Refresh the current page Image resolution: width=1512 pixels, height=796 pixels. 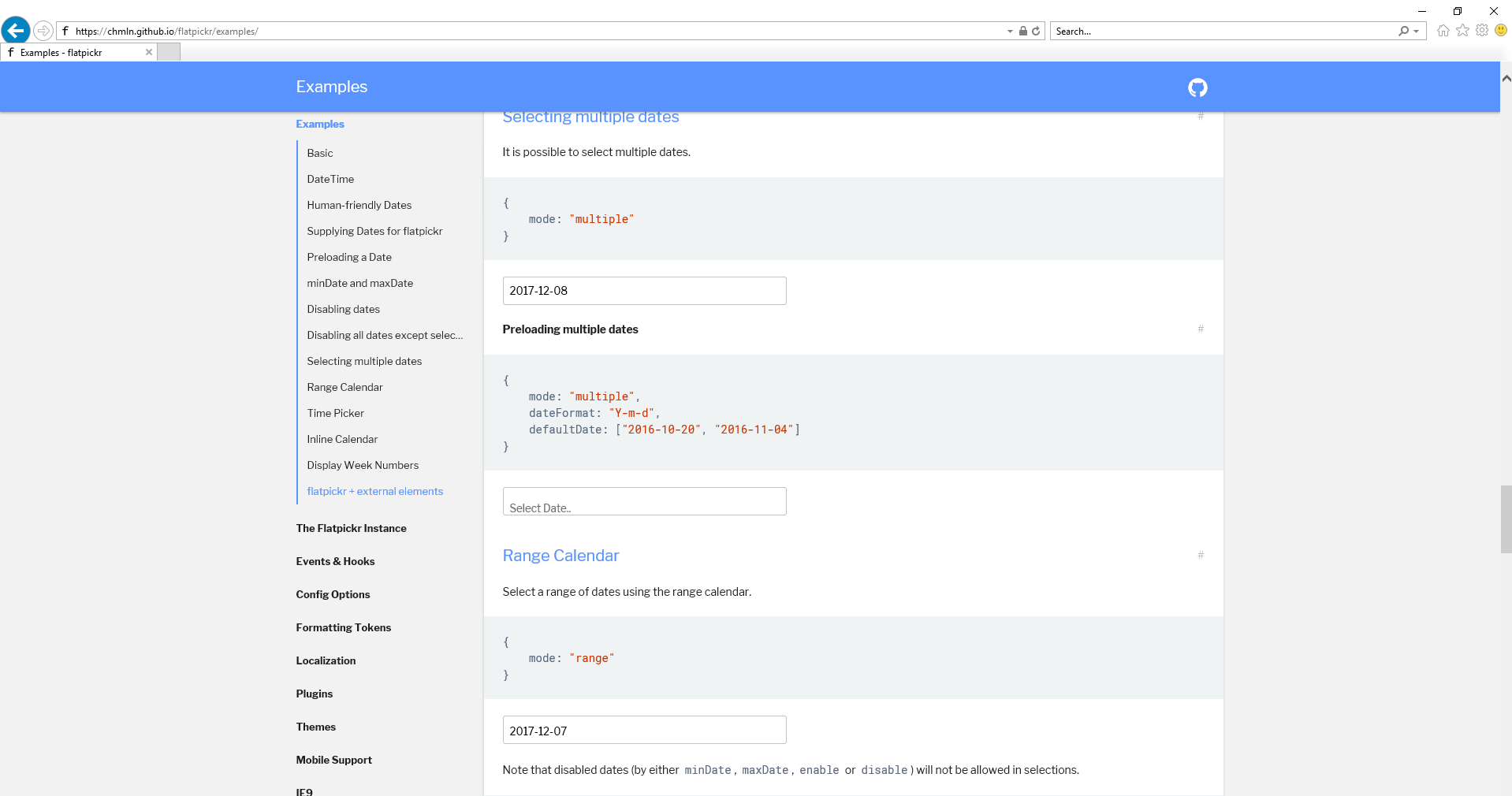[1036, 31]
